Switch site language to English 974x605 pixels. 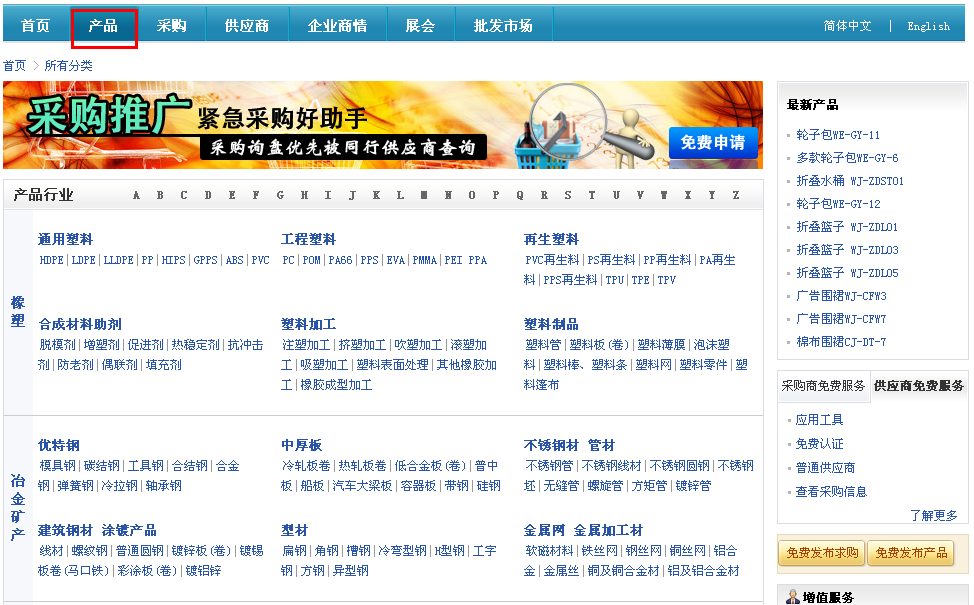(929, 26)
